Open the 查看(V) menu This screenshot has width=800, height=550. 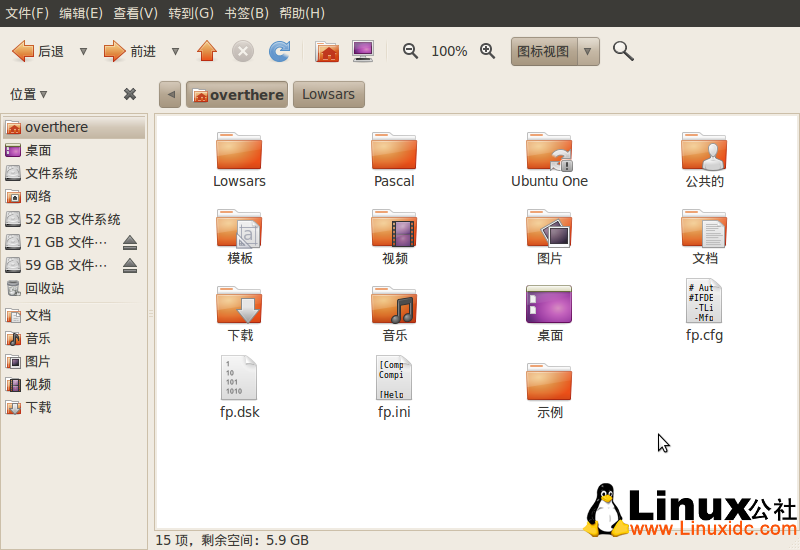(135, 13)
